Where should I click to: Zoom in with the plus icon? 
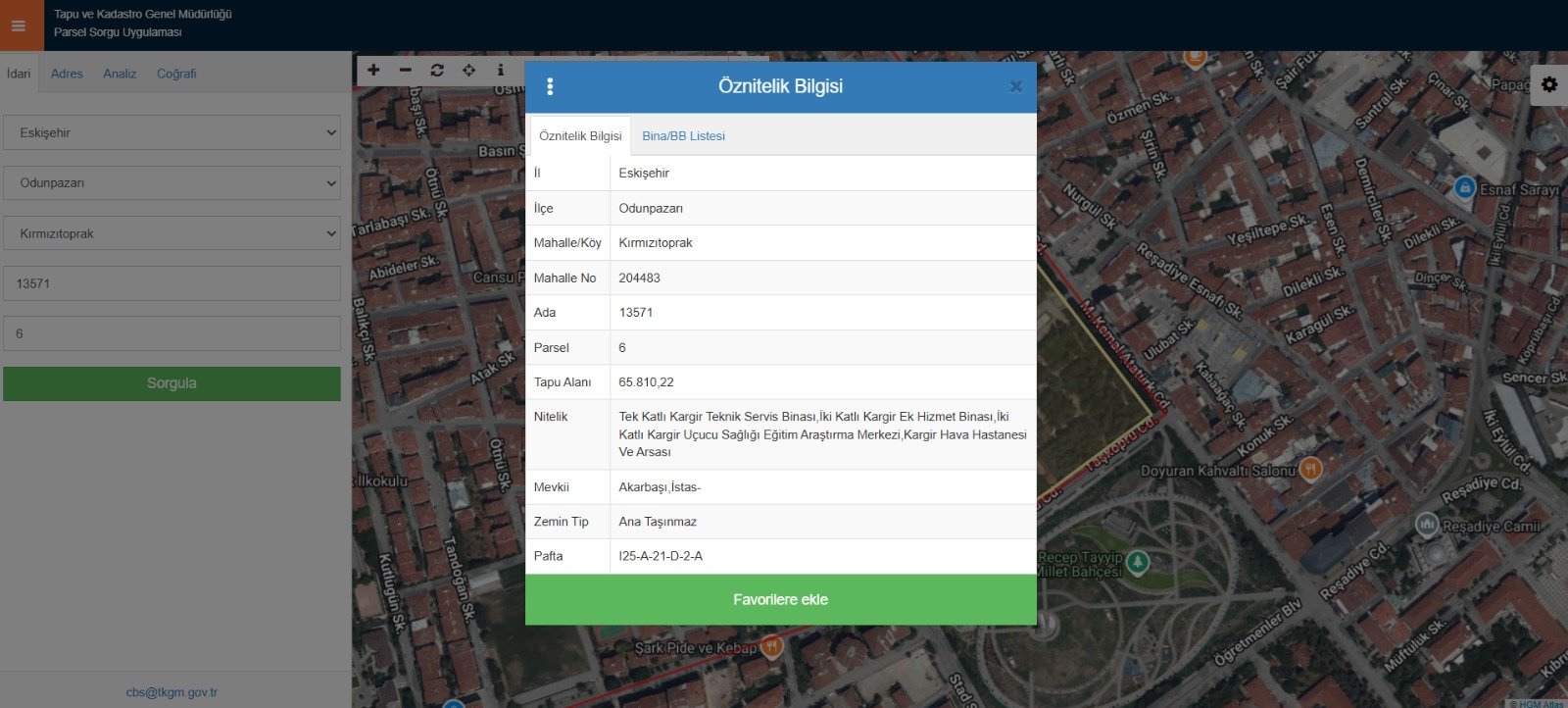coord(373,70)
